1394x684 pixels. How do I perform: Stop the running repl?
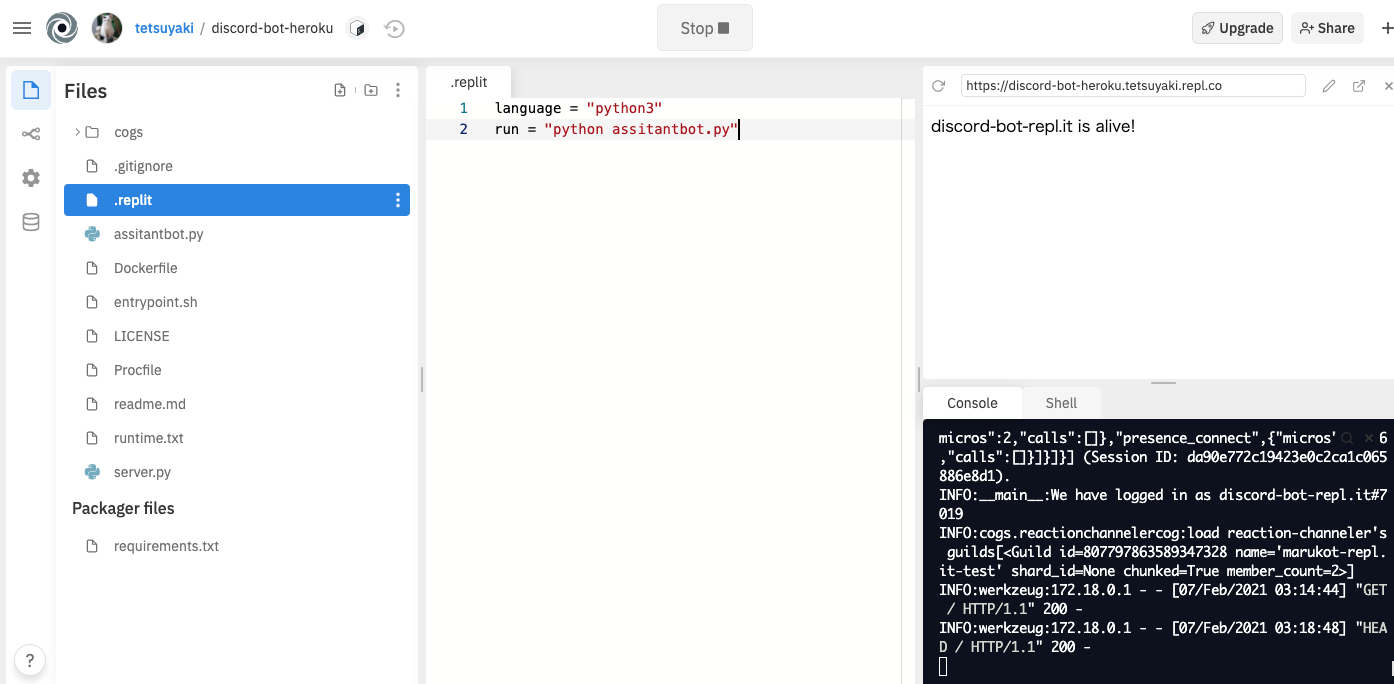[705, 28]
